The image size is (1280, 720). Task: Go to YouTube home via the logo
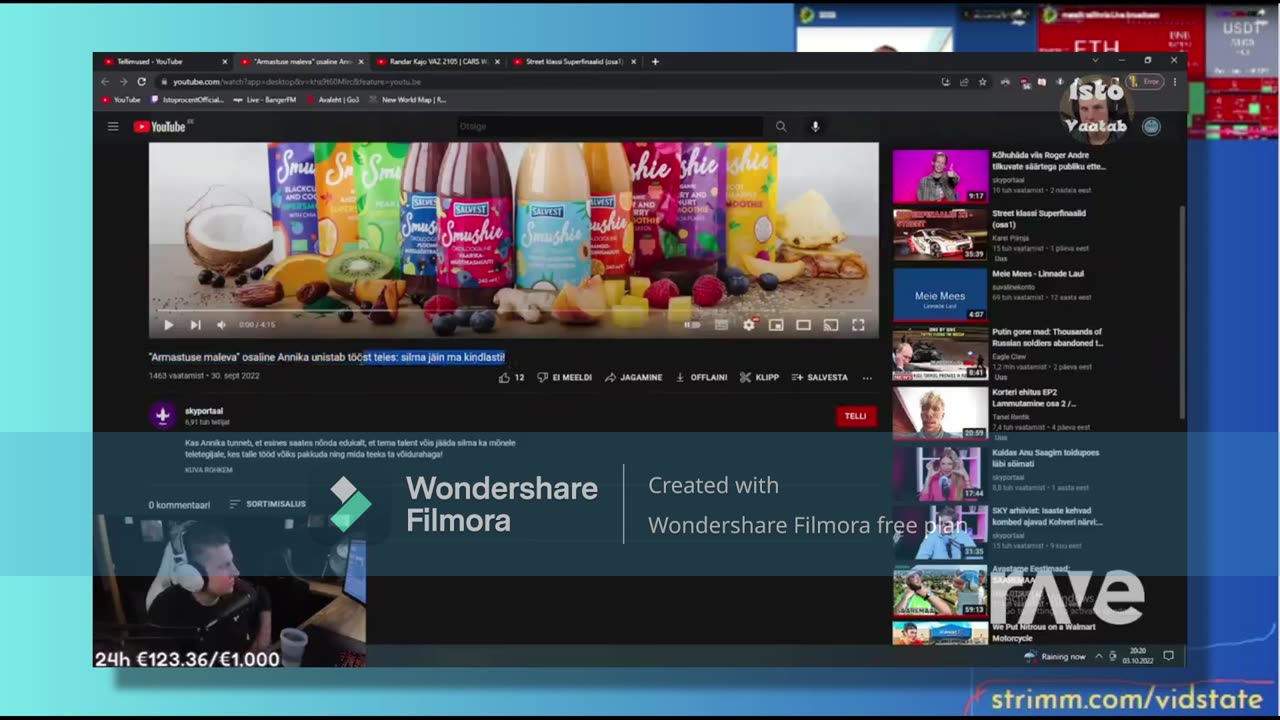160,127
